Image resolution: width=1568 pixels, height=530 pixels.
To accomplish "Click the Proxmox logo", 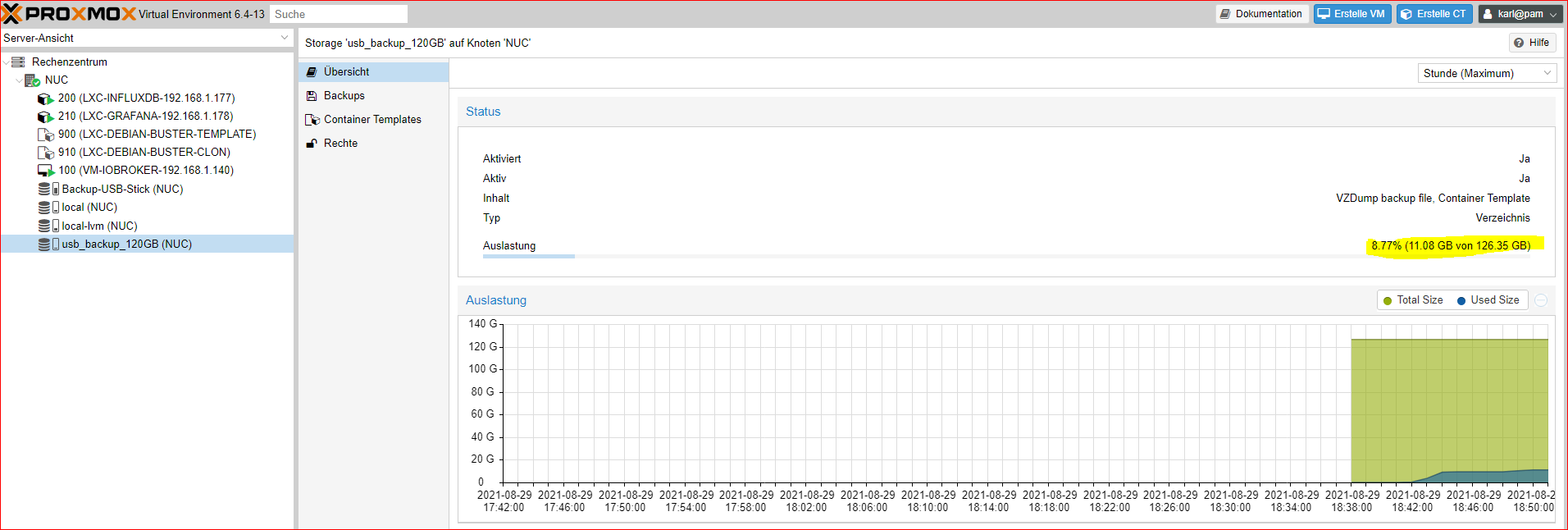I will (x=69, y=14).
